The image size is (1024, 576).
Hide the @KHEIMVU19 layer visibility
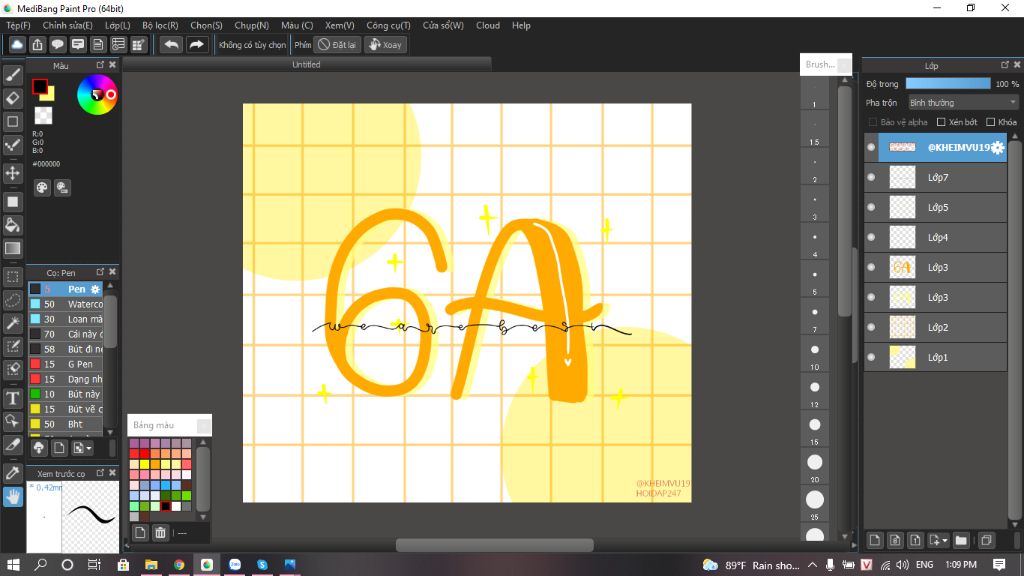871,148
